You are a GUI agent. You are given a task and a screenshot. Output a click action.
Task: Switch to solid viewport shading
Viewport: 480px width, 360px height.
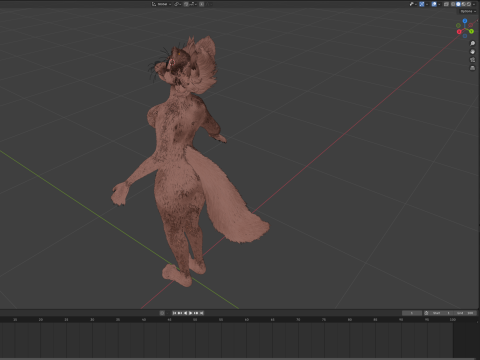point(458,4)
